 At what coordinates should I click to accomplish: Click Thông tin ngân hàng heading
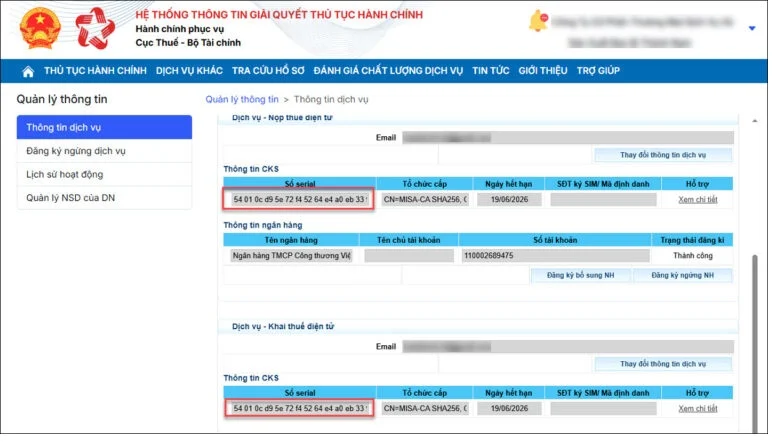pyautogui.click(x=263, y=225)
